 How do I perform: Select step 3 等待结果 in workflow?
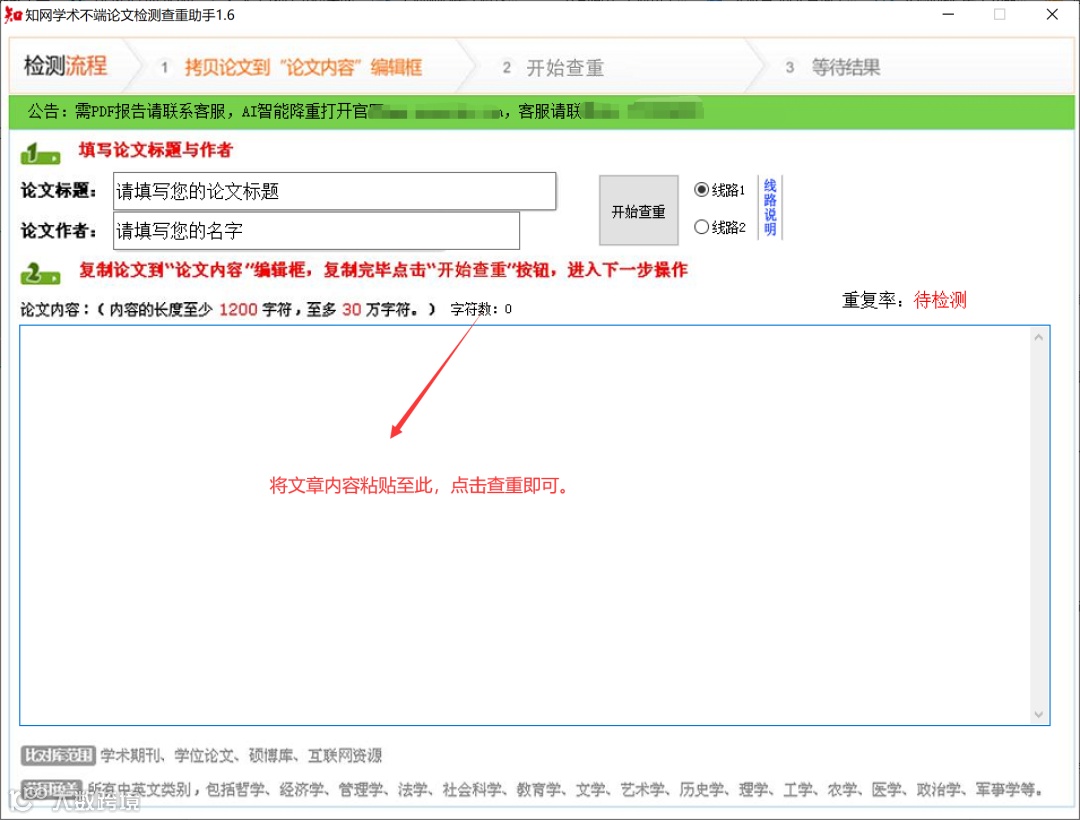833,67
